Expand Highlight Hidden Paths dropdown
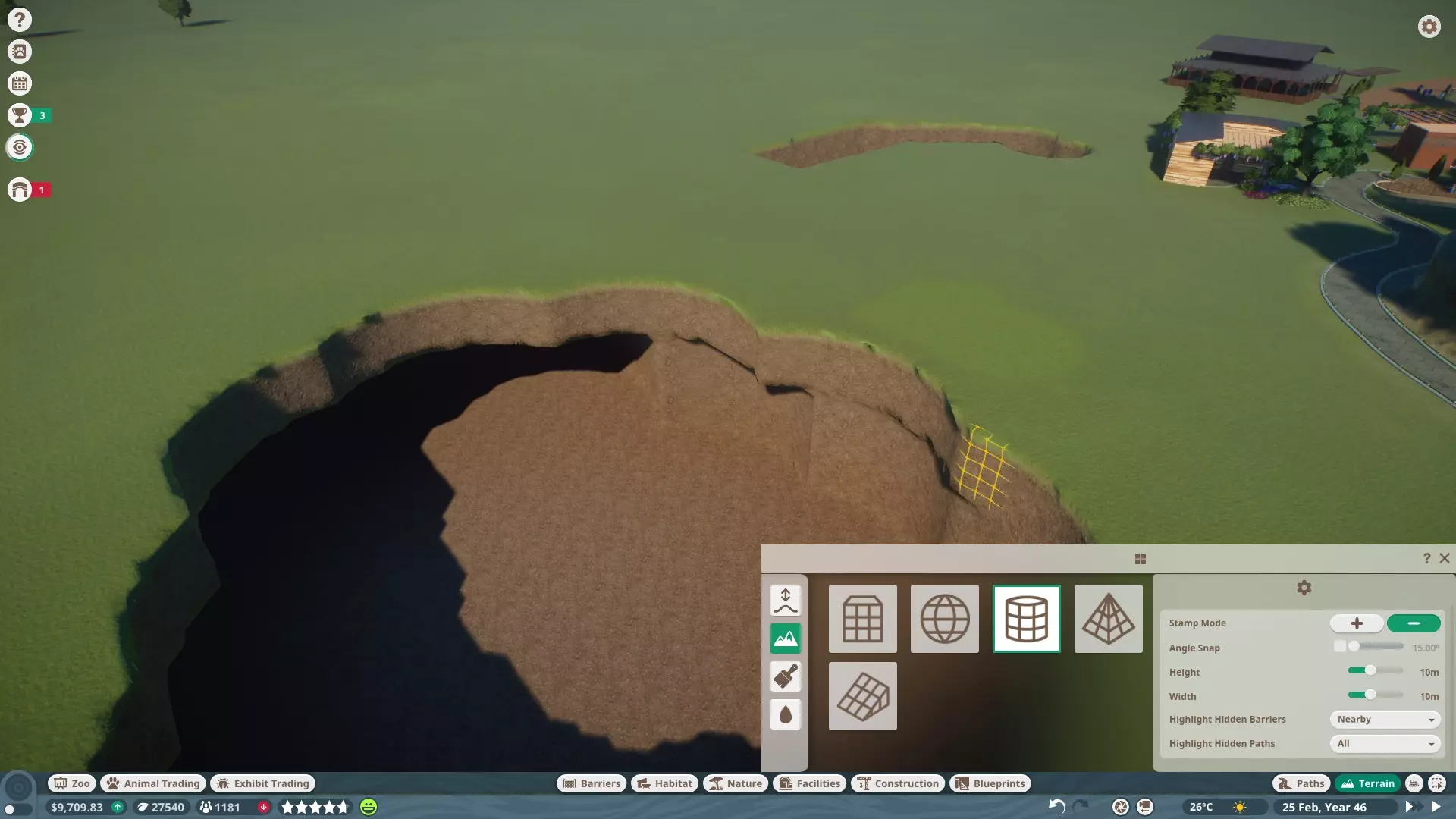This screenshot has height=819, width=1456. [1385, 744]
